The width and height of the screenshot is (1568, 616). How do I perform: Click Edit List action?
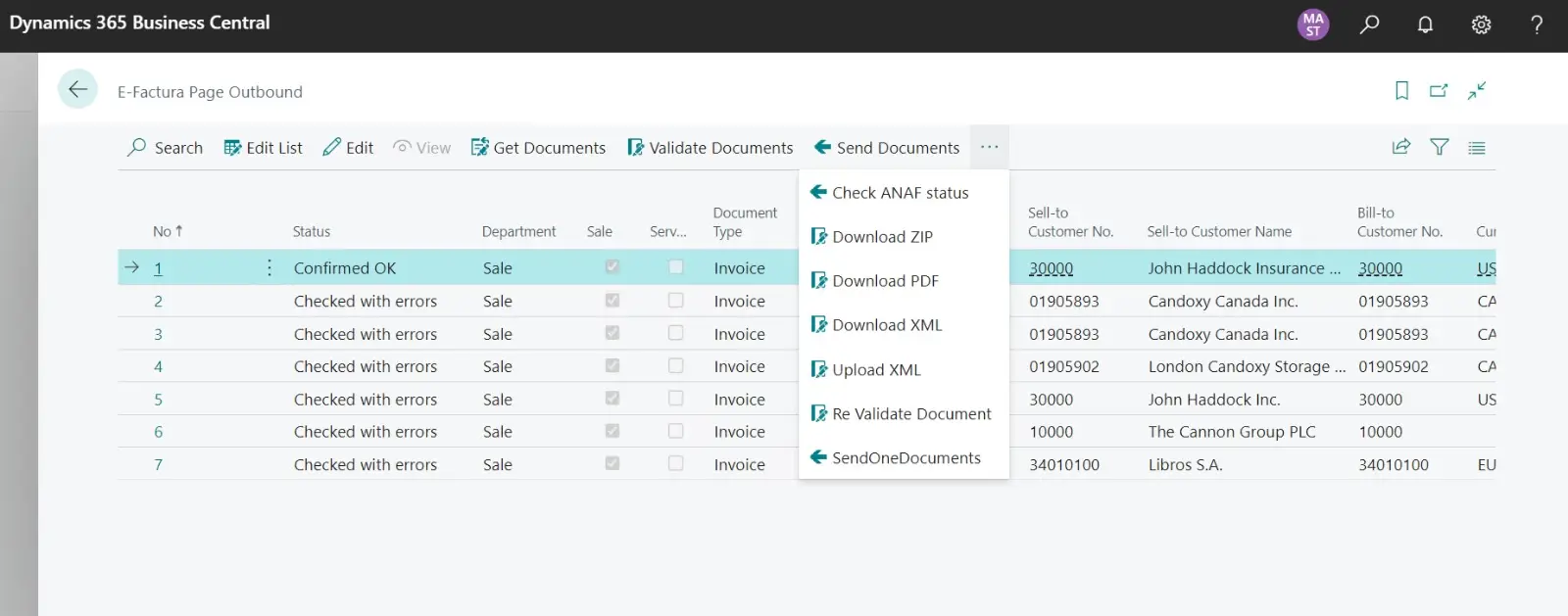point(263,147)
